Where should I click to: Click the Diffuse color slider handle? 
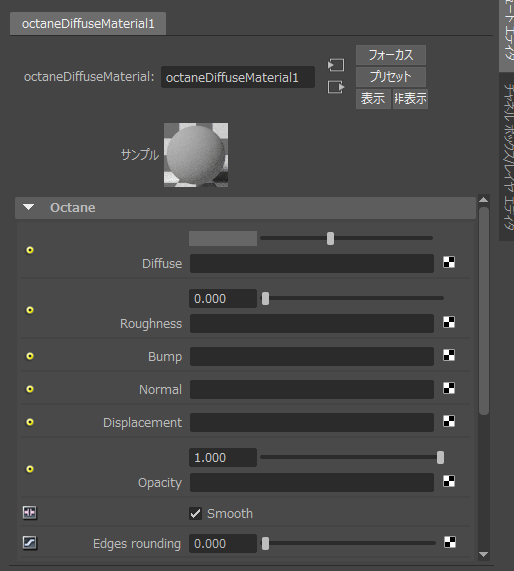click(x=330, y=239)
